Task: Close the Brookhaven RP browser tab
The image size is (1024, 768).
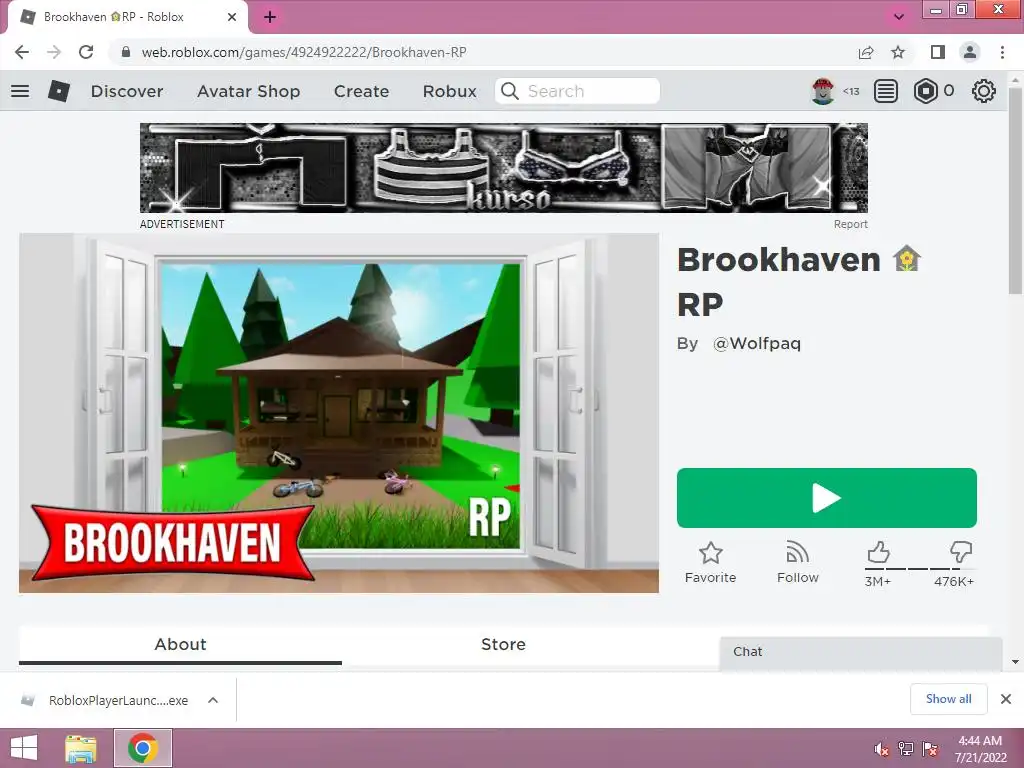Action: [232, 17]
